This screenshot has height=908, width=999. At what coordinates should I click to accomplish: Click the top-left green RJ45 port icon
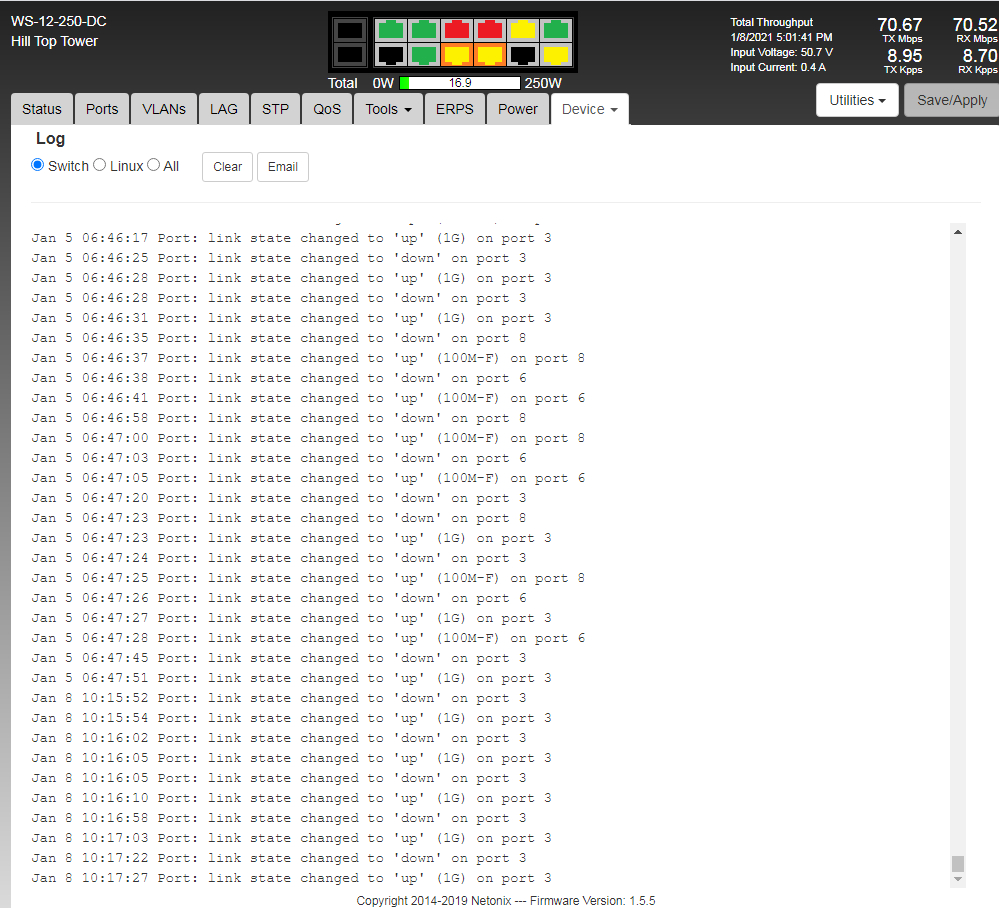click(x=391, y=30)
